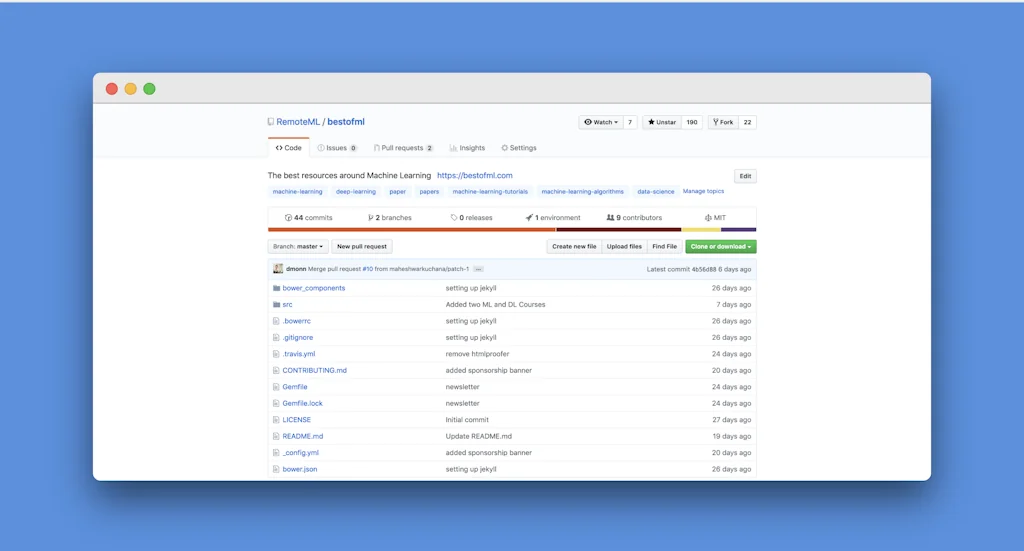
Task: Open the README.md file
Action: [x=302, y=436]
